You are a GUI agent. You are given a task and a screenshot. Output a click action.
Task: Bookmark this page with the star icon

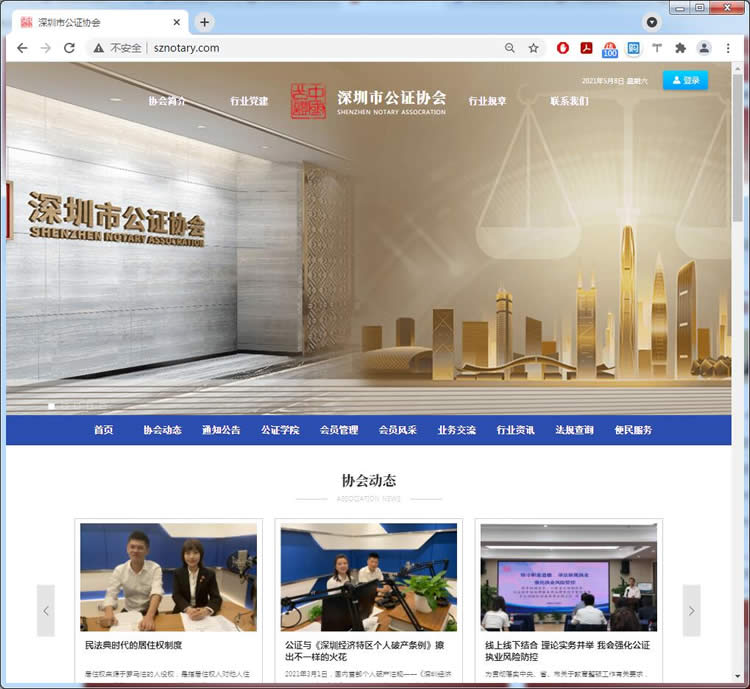533,48
